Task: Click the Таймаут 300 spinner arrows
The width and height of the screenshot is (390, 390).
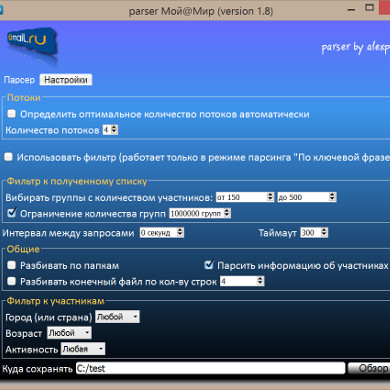Action: (x=324, y=232)
